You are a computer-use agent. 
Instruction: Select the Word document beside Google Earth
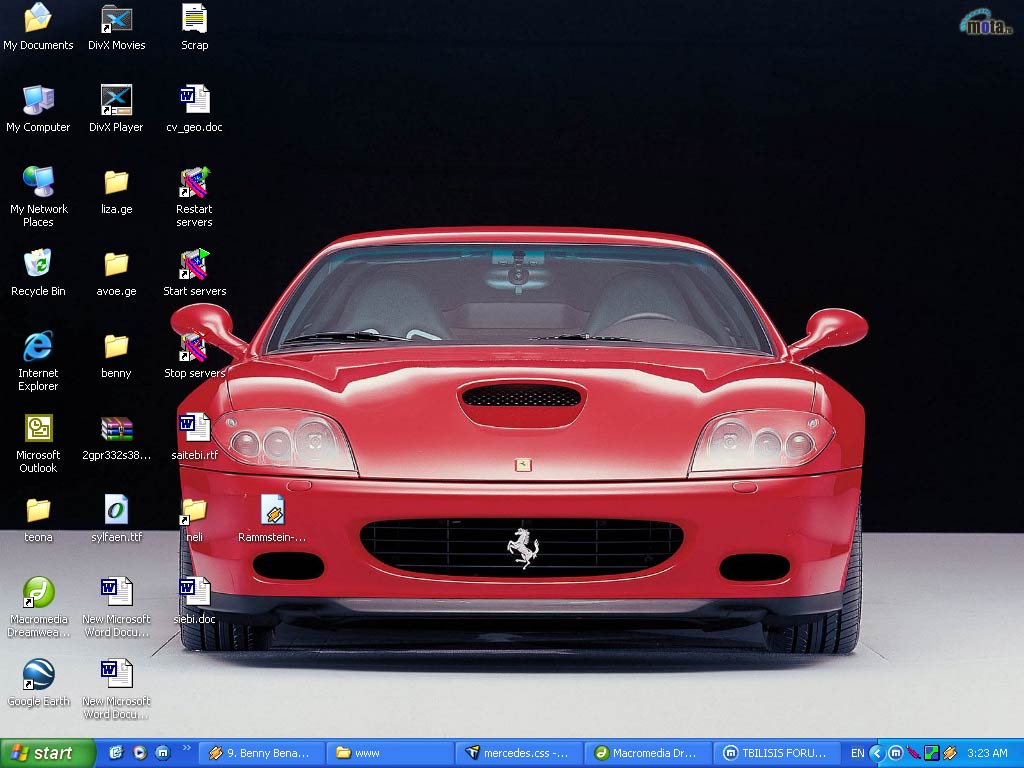[x=116, y=690]
